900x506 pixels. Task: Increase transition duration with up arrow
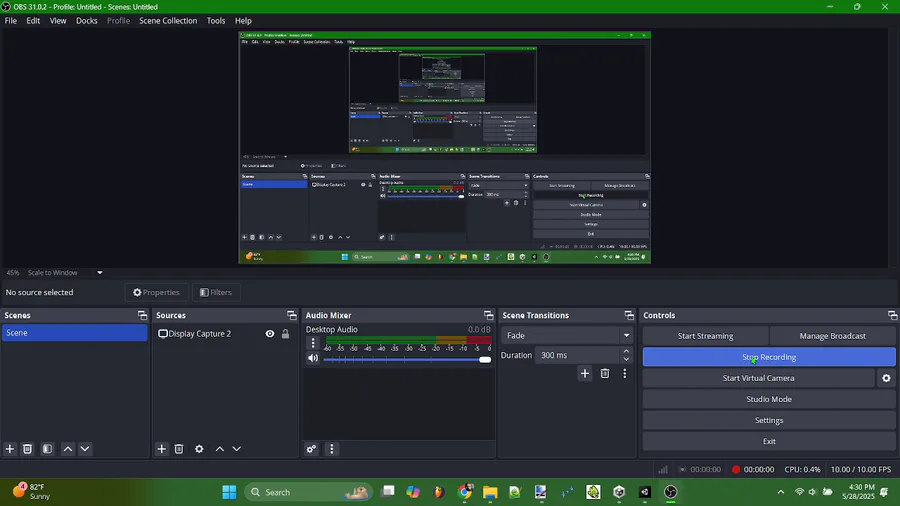pos(626,351)
